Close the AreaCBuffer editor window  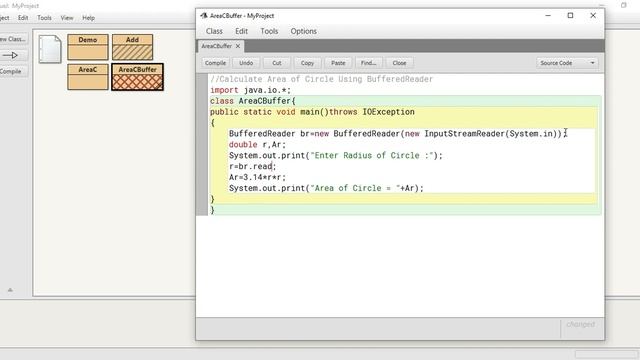[593, 16]
